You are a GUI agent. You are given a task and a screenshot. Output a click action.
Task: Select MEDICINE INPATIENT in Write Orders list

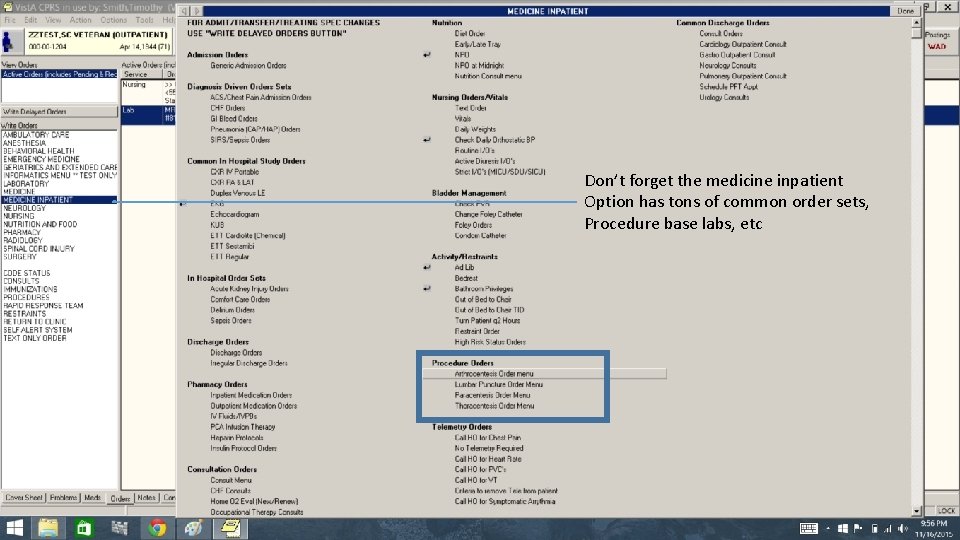click(59, 200)
